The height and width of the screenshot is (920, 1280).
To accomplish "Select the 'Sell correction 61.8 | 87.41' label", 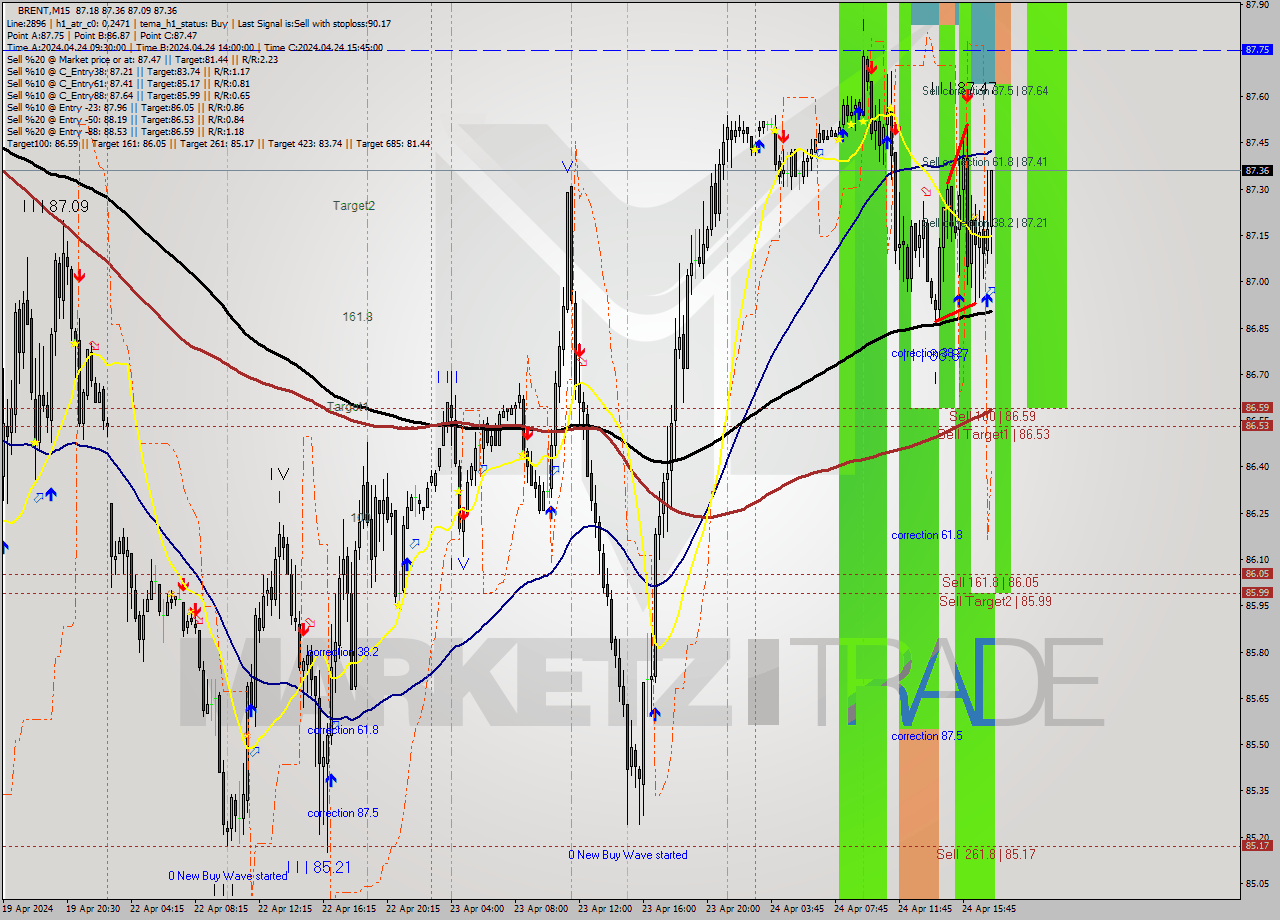I will [x=985, y=161].
